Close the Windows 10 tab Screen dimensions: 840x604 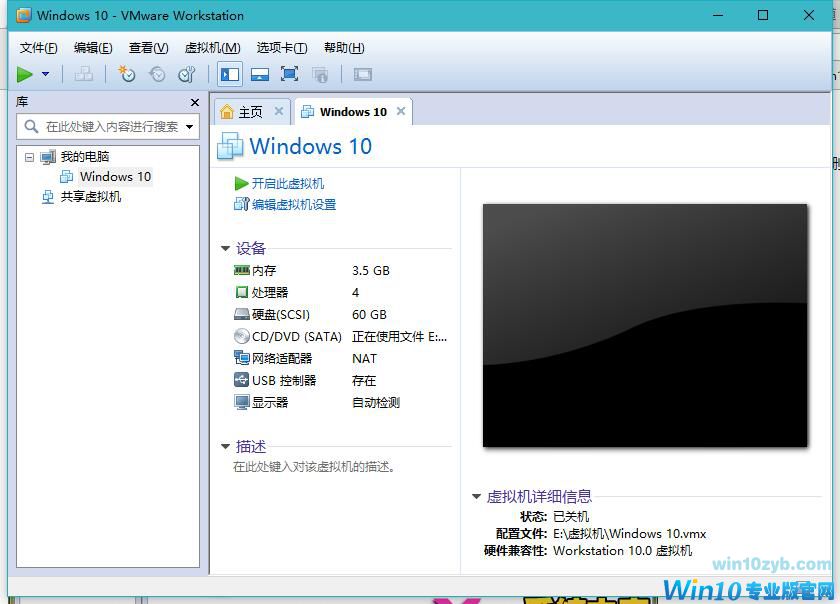[x=401, y=111]
